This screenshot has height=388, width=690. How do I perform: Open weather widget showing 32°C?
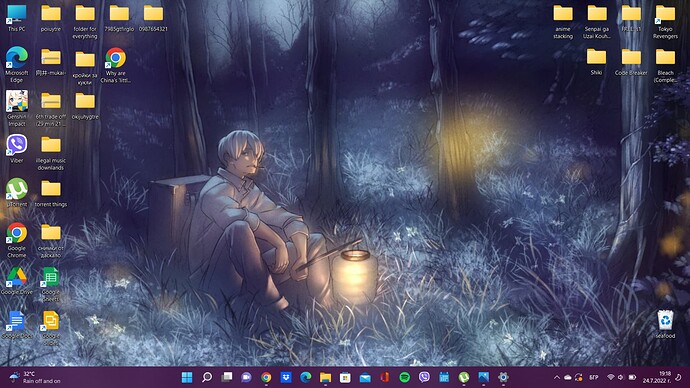coord(35,377)
